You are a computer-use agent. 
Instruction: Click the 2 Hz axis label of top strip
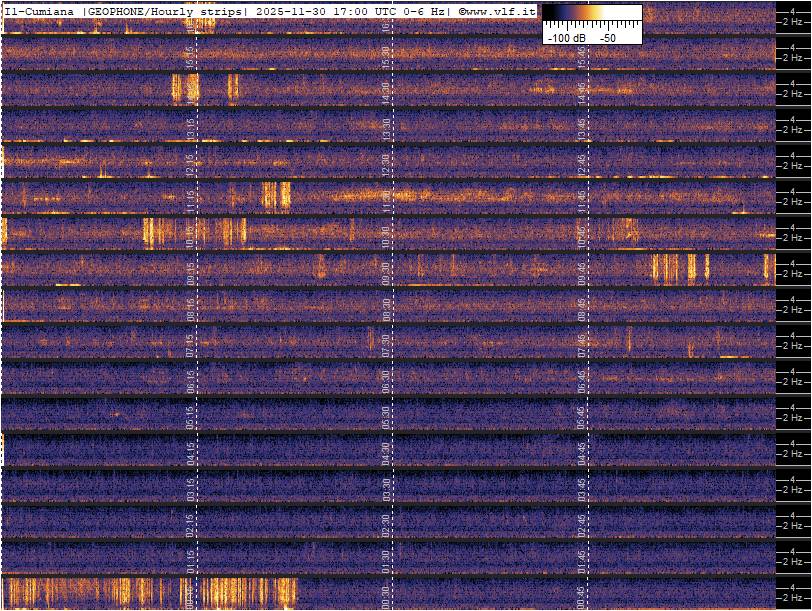[x=794, y=22]
